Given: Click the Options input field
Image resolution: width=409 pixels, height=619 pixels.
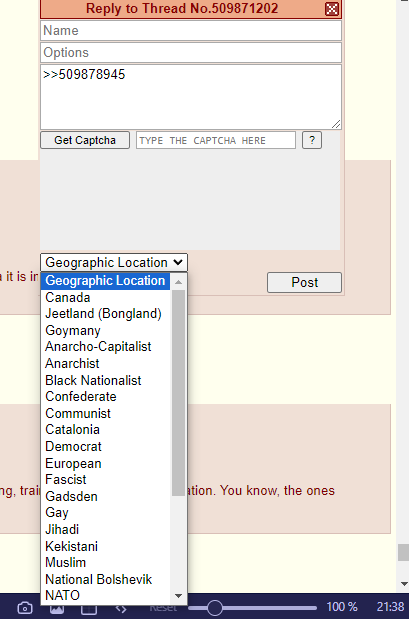Looking at the screenshot, I should tap(191, 53).
